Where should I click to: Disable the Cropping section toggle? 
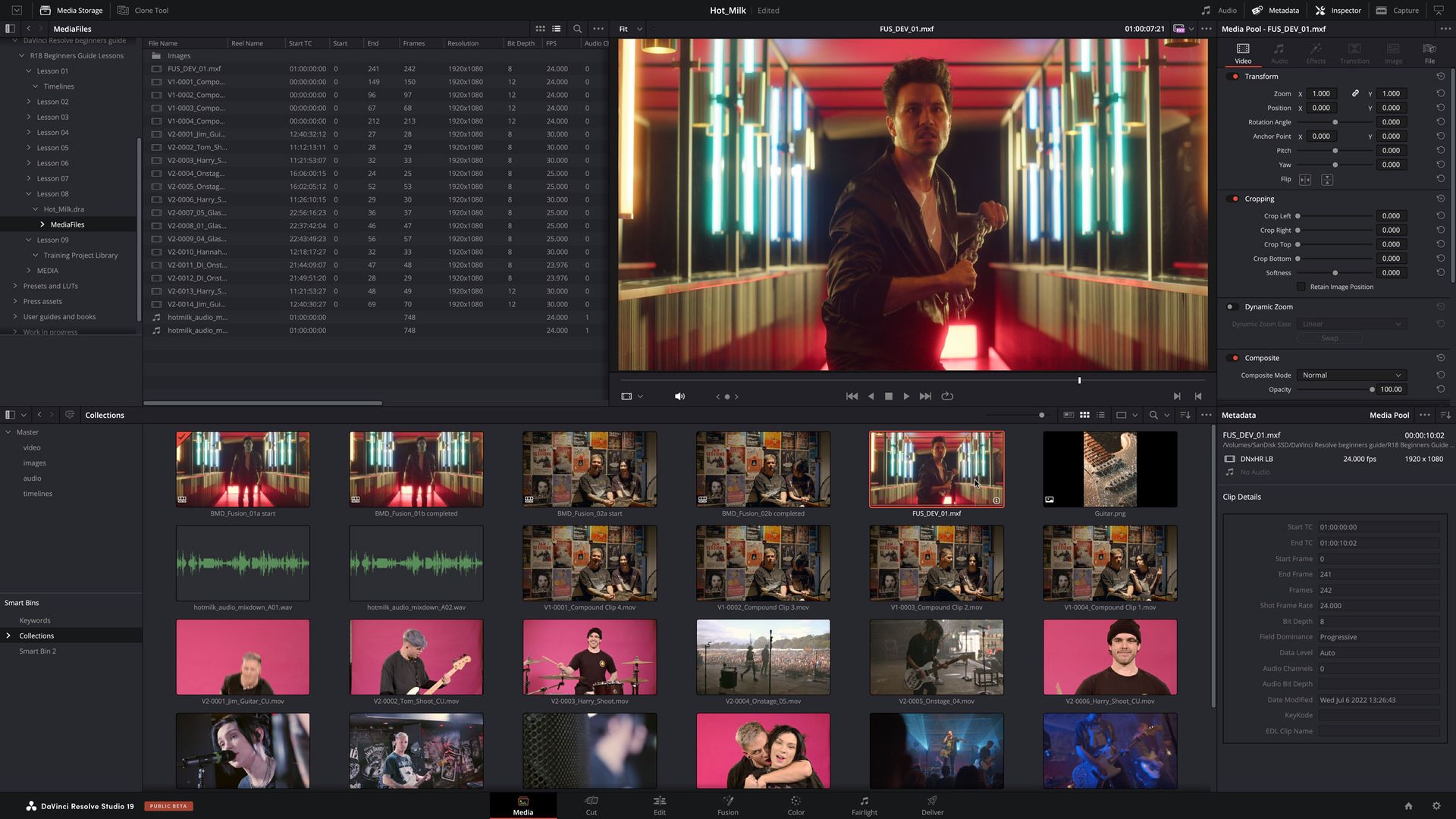point(1232,198)
